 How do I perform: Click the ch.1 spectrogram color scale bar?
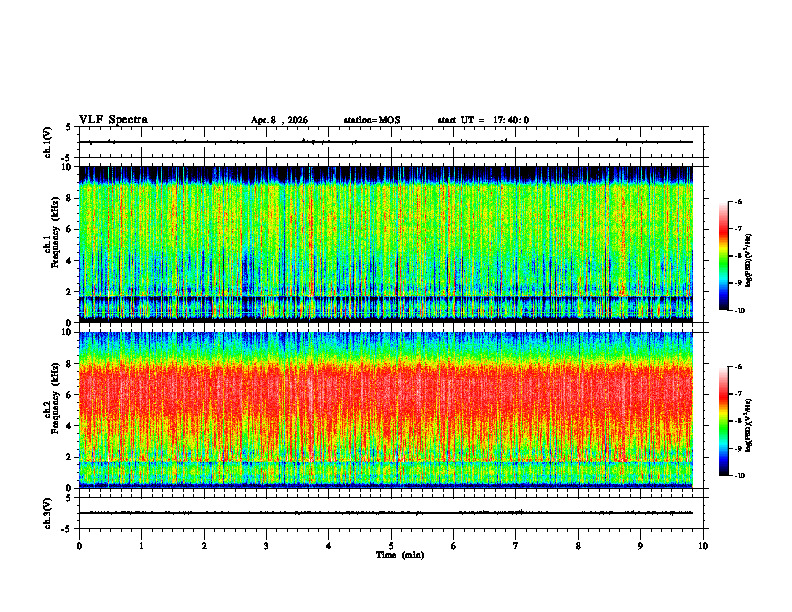point(723,256)
